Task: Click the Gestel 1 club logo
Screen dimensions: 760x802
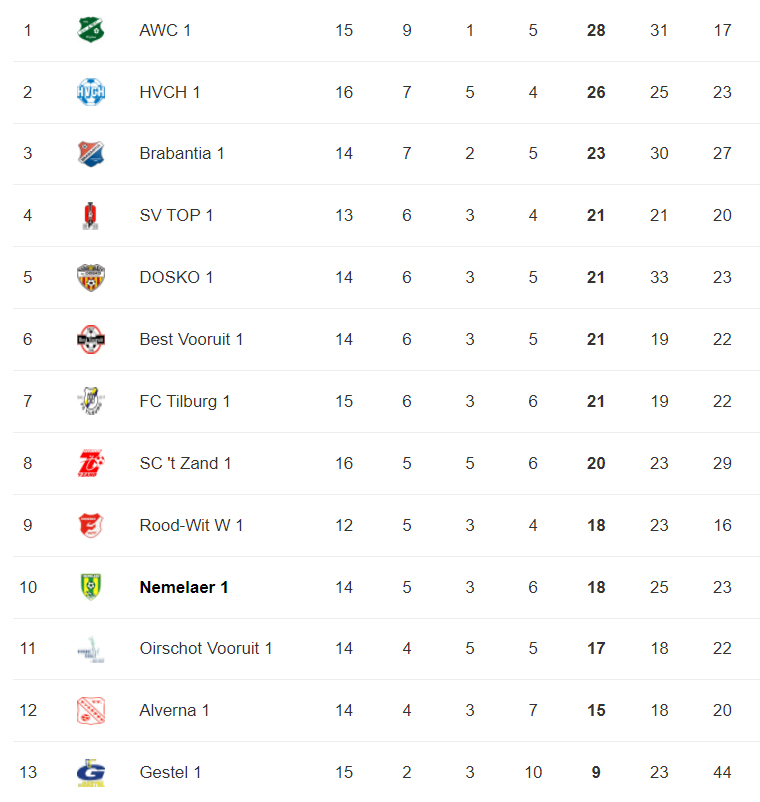Action: point(91,772)
